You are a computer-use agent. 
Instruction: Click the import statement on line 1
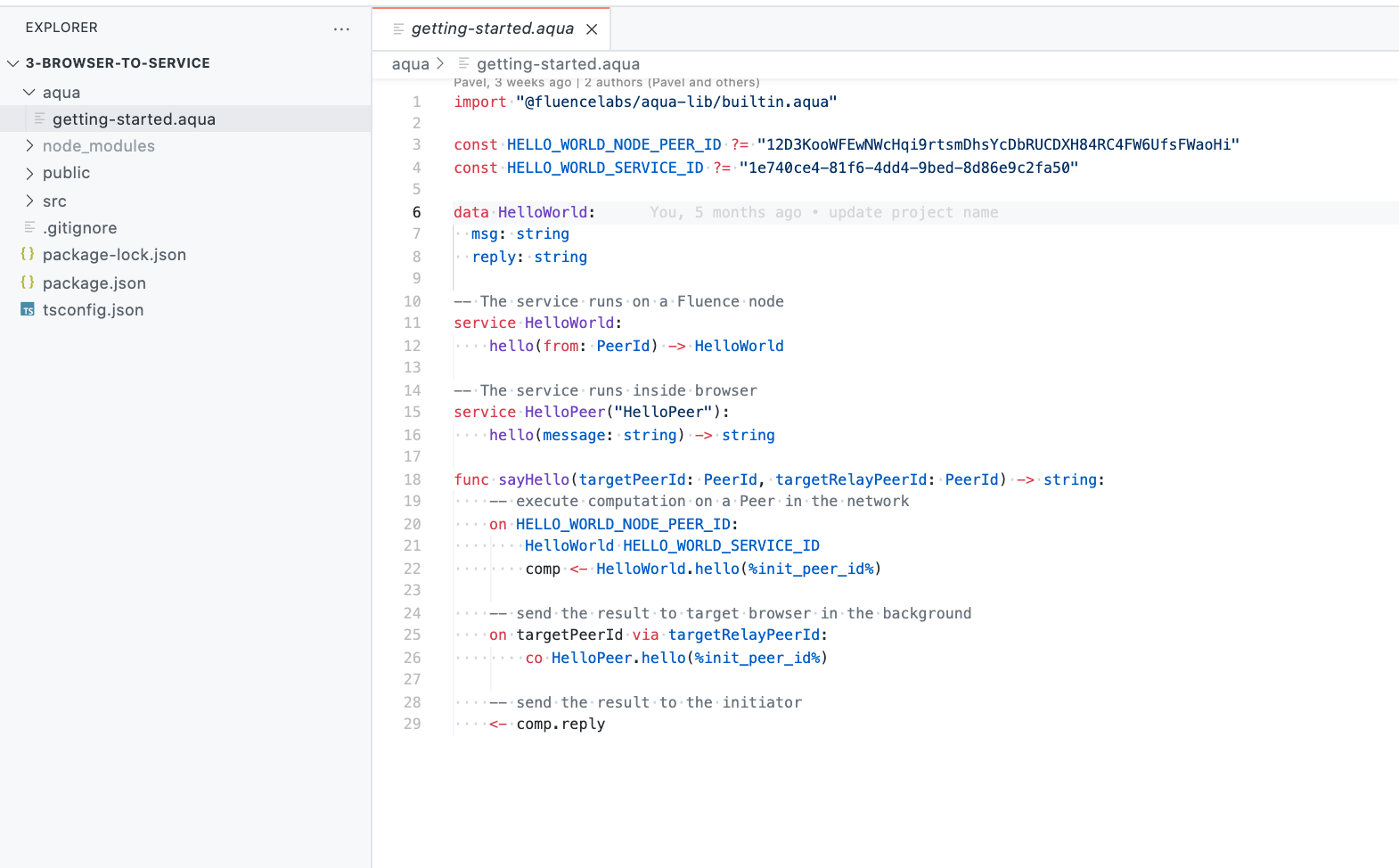[x=645, y=102]
